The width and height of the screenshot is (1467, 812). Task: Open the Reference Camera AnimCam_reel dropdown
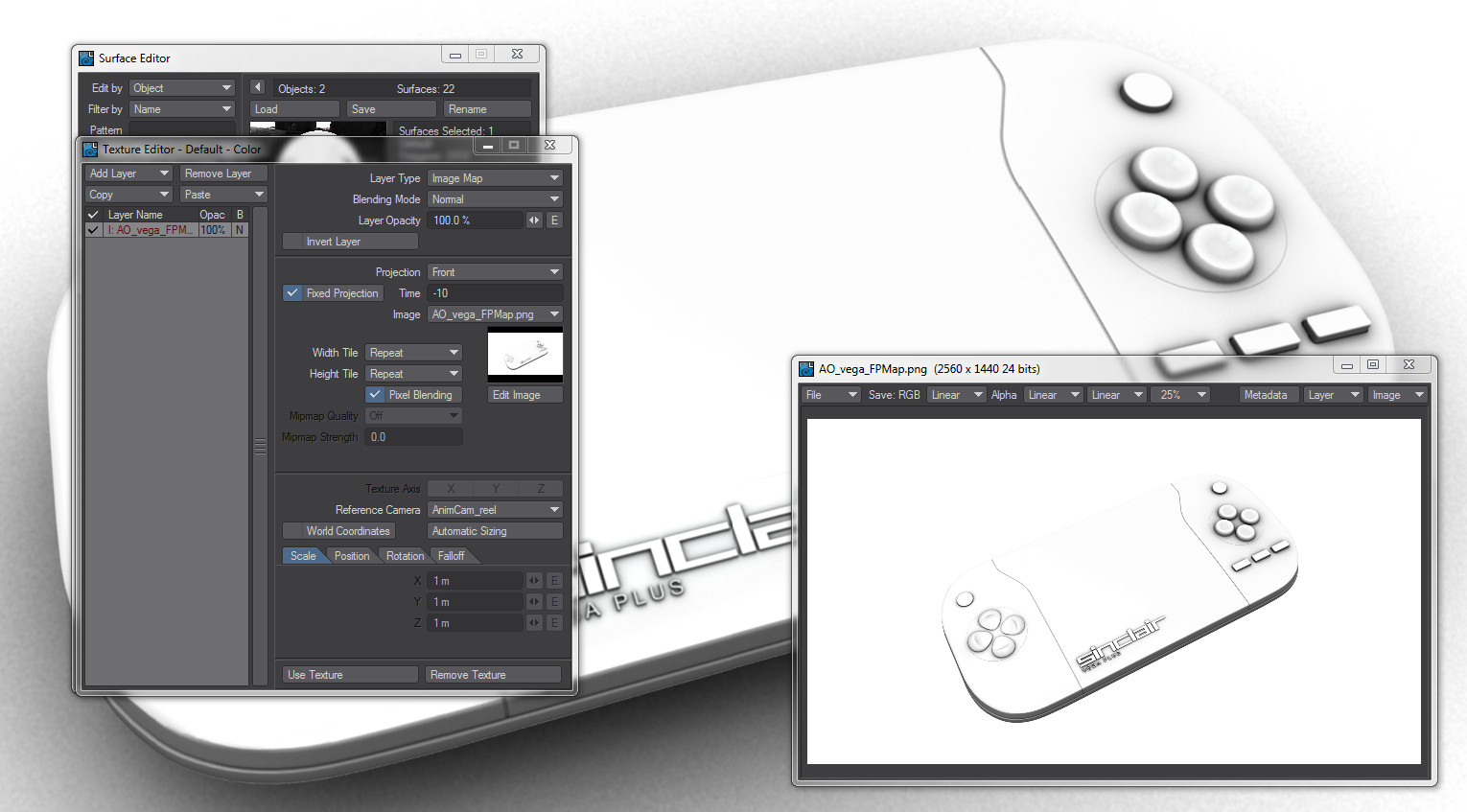click(495, 510)
